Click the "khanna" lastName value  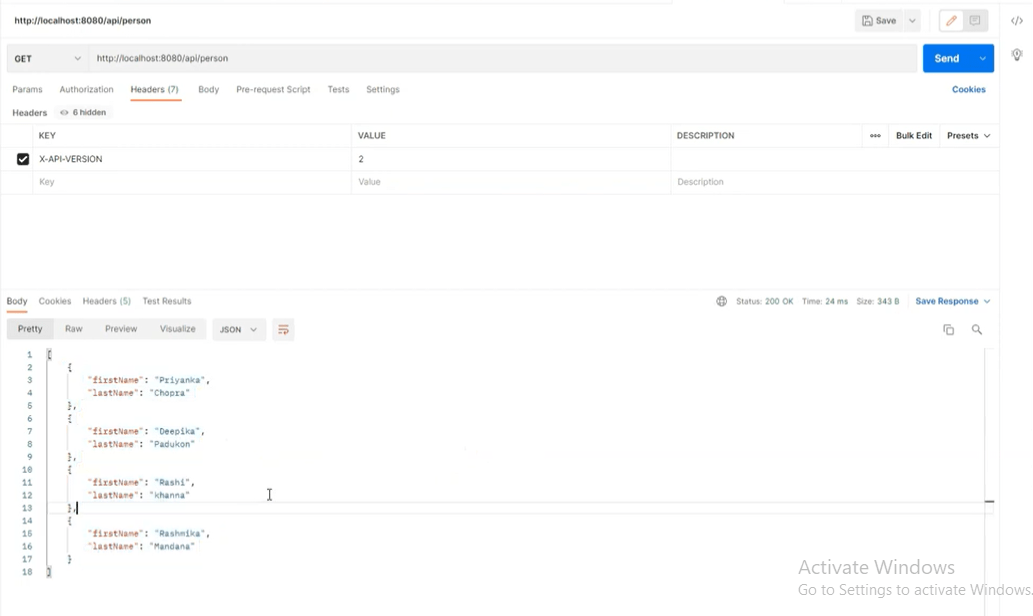tap(169, 495)
